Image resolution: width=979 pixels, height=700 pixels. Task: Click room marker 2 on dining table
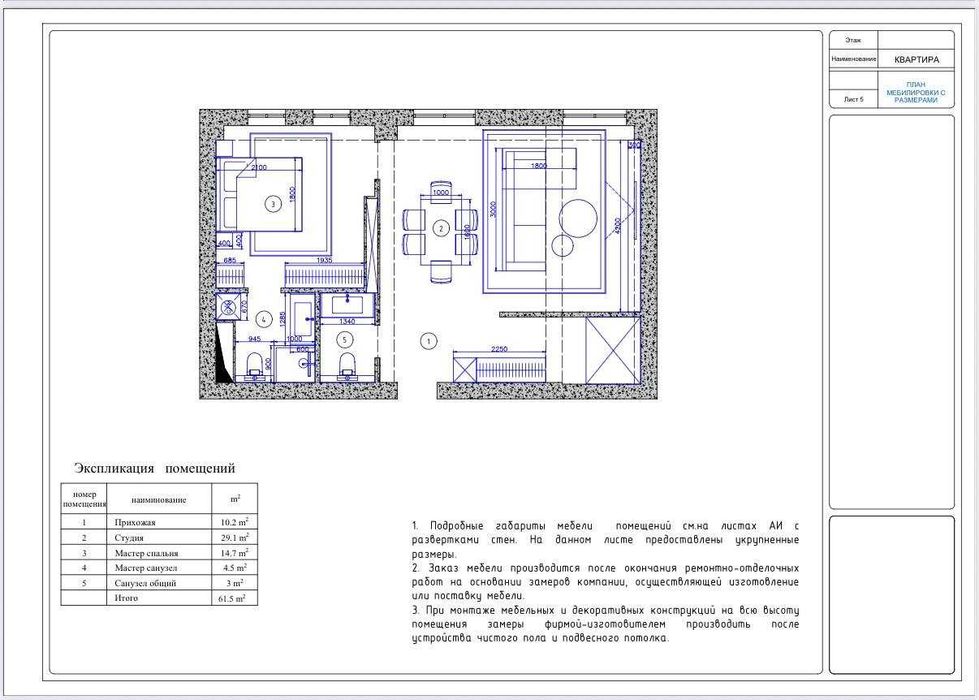click(x=441, y=229)
